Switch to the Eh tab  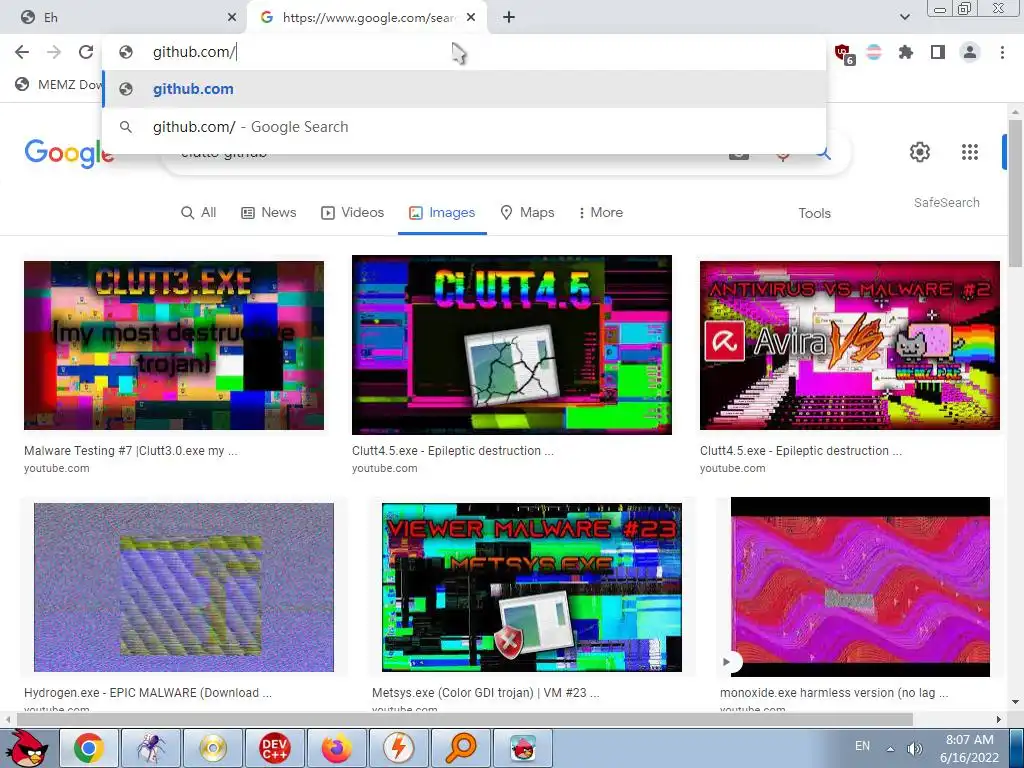(x=124, y=18)
